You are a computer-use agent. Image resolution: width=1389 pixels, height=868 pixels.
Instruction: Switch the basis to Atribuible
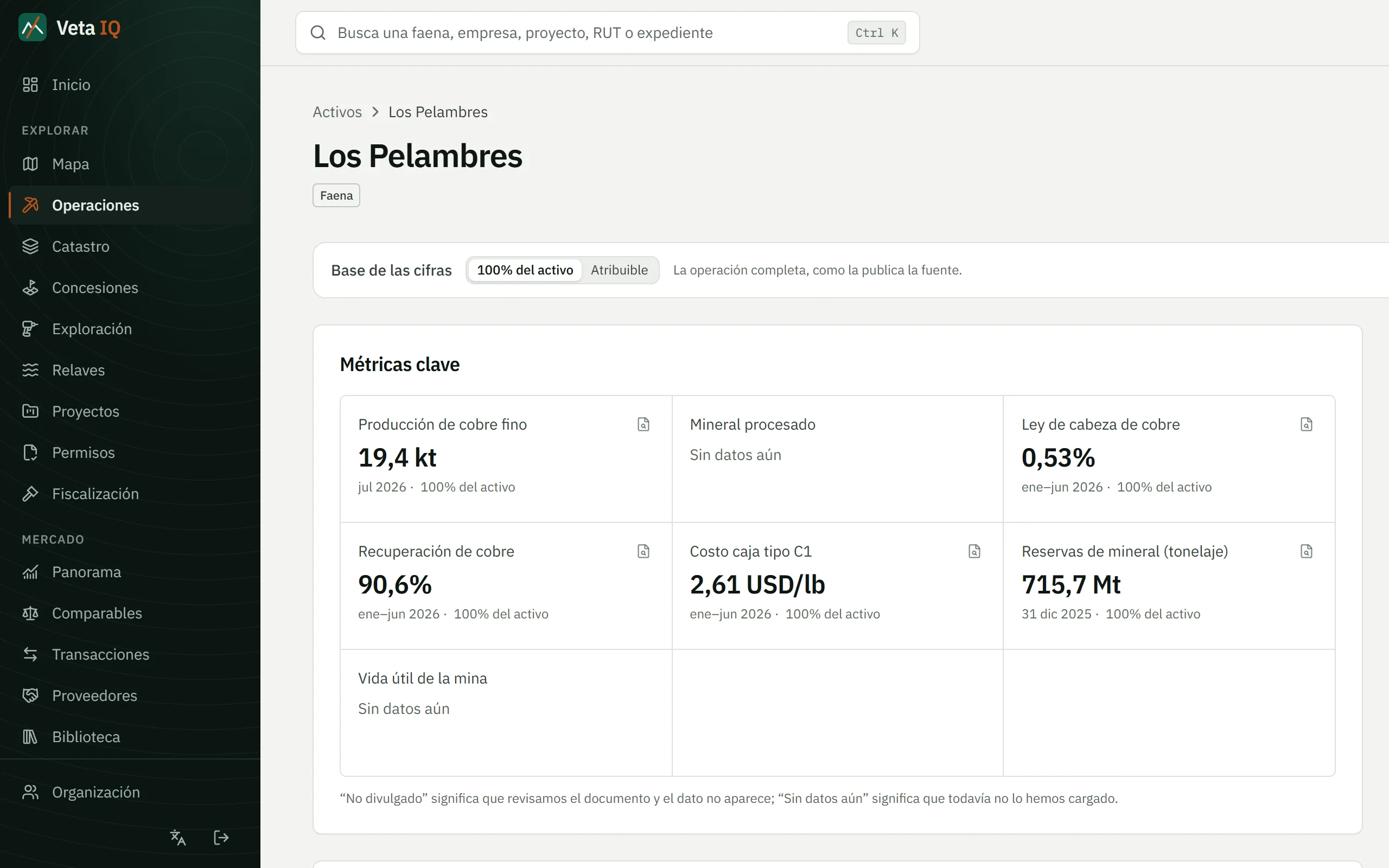click(x=619, y=270)
